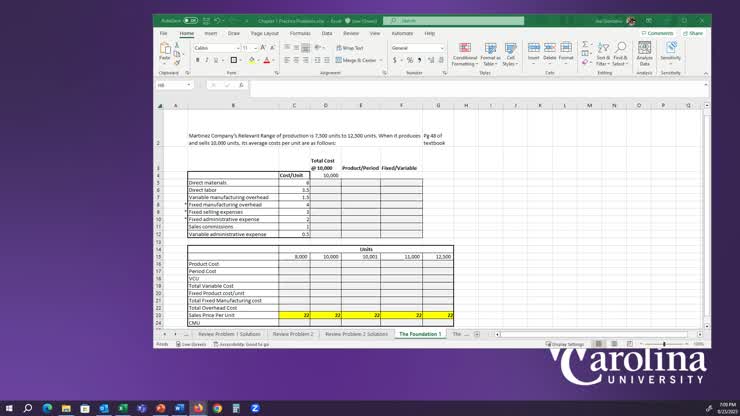This screenshot has height=416, width=740.
Task: Toggle bold formatting in Font group
Action: click(198, 60)
